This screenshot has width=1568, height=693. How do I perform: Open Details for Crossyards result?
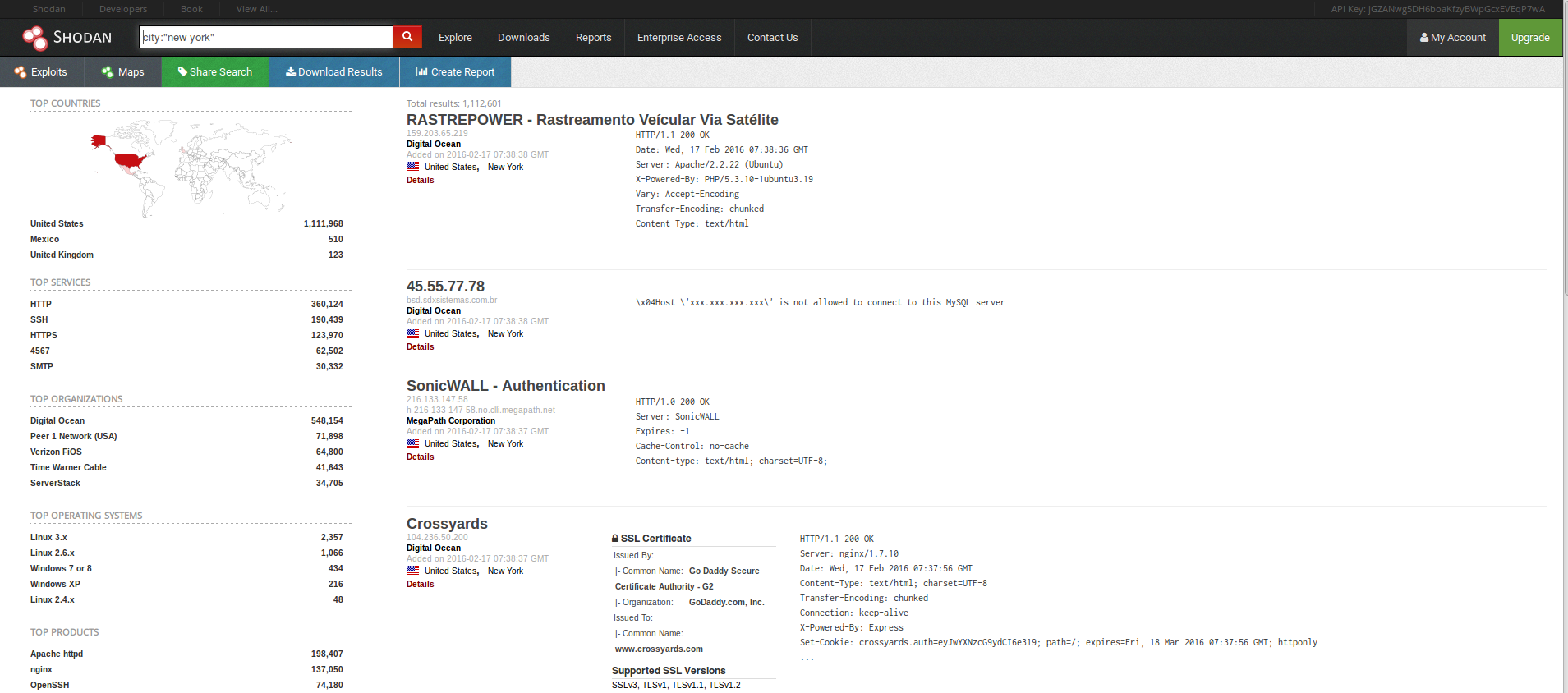[x=420, y=584]
